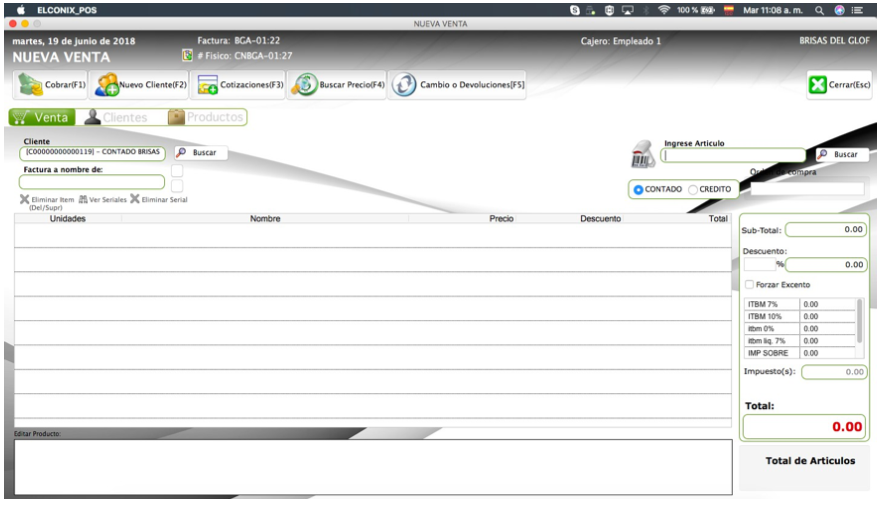Image resolution: width=879 pixels, height=510 pixels.
Task: Click Ver Seriales binoculars icon
Action: point(83,199)
